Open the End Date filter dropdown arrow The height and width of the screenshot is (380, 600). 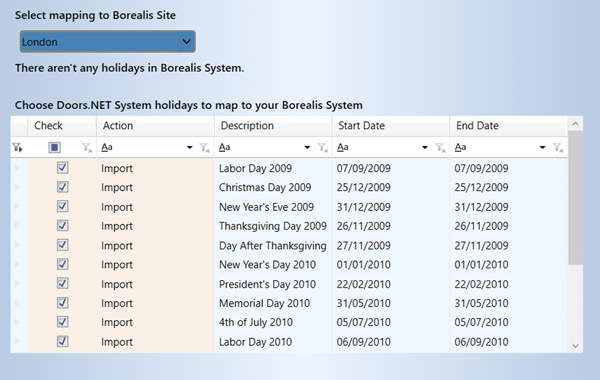coord(543,148)
